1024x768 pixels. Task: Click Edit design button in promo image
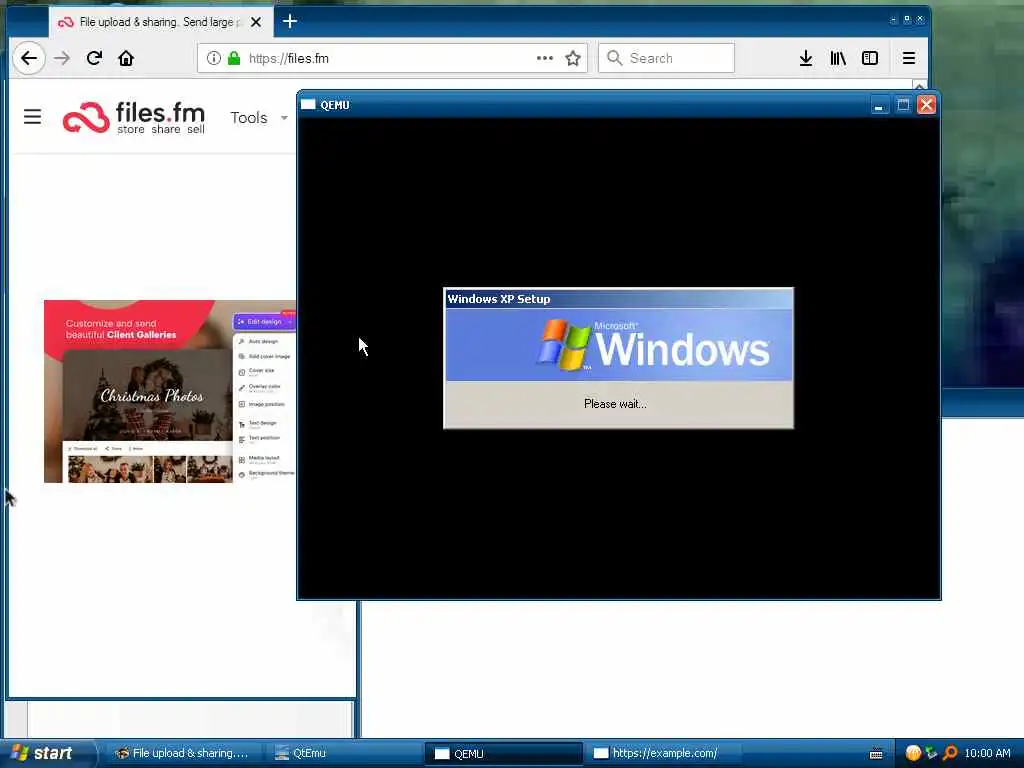[x=264, y=321]
